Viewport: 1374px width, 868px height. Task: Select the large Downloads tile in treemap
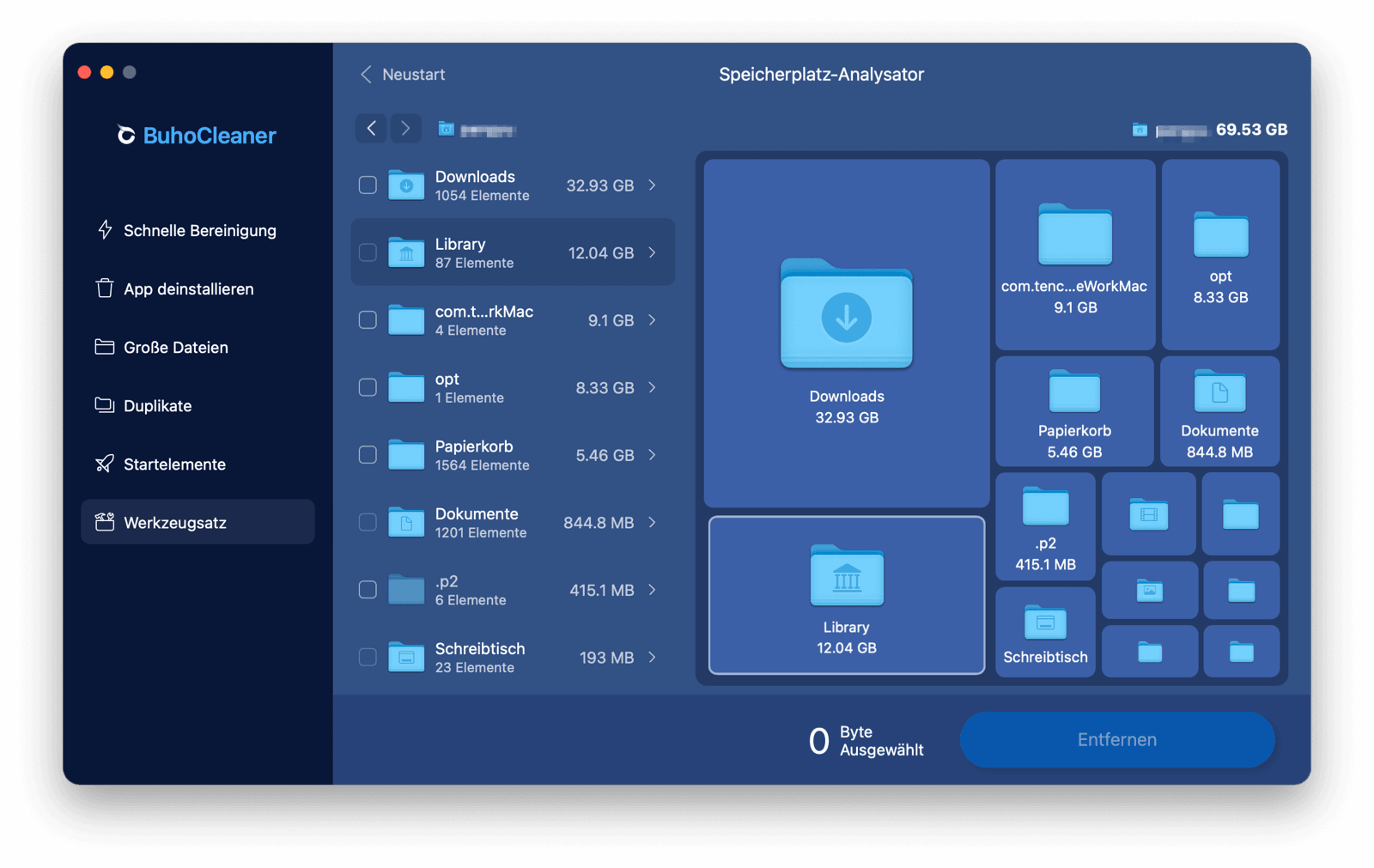click(x=847, y=333)
